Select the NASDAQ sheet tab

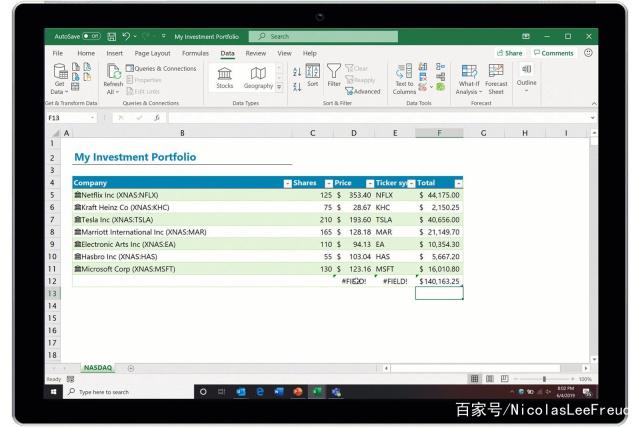click(98, 368)
